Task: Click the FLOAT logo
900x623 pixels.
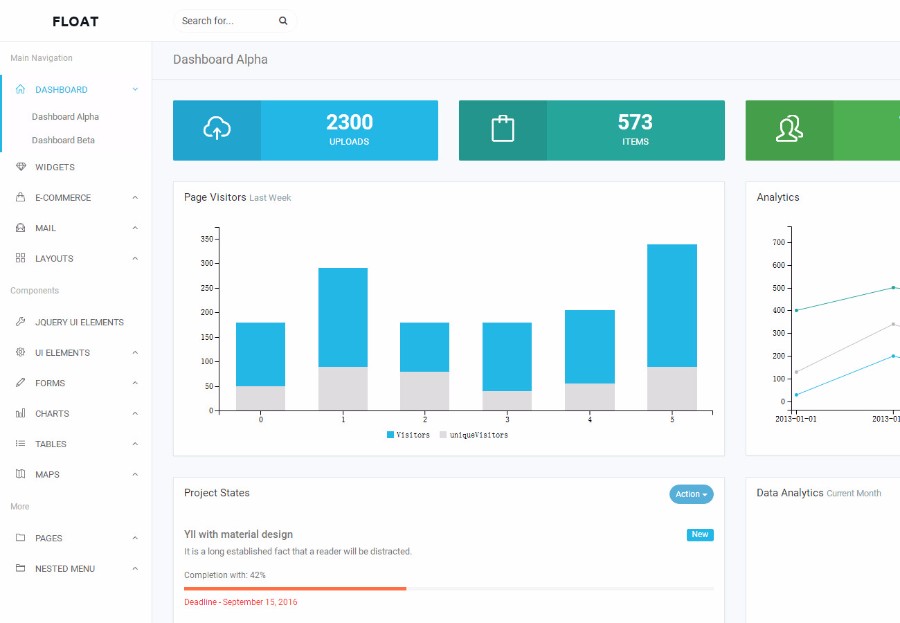Action: tap(75, 20)
